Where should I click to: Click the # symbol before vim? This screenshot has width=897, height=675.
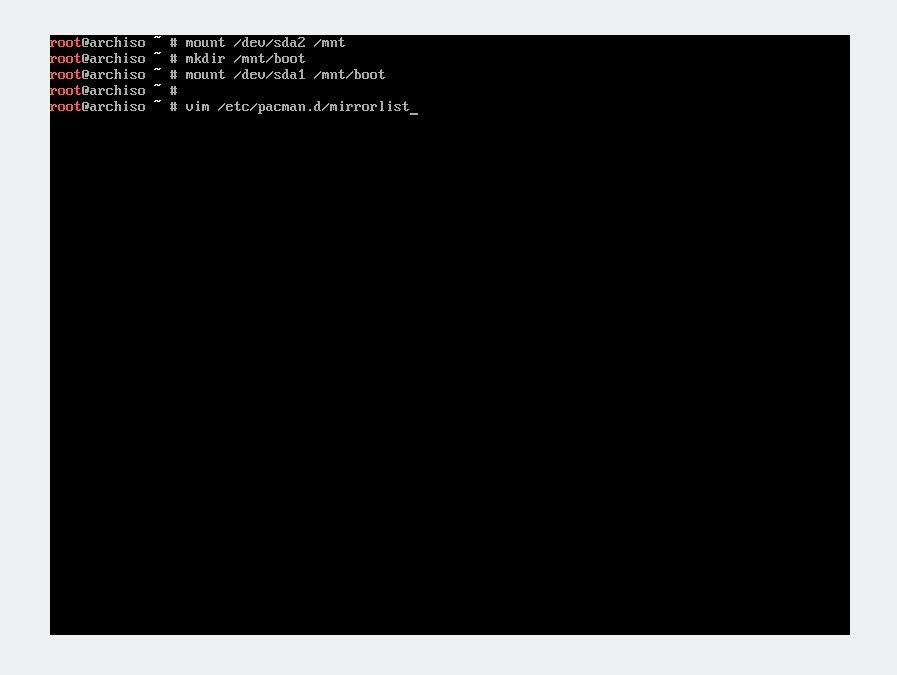point(173,107)
